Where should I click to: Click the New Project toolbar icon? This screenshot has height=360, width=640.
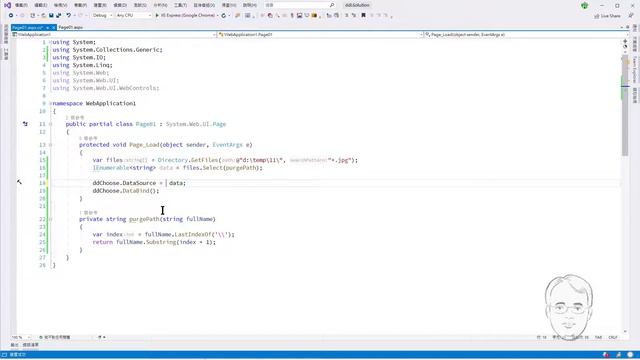[33, 15]
